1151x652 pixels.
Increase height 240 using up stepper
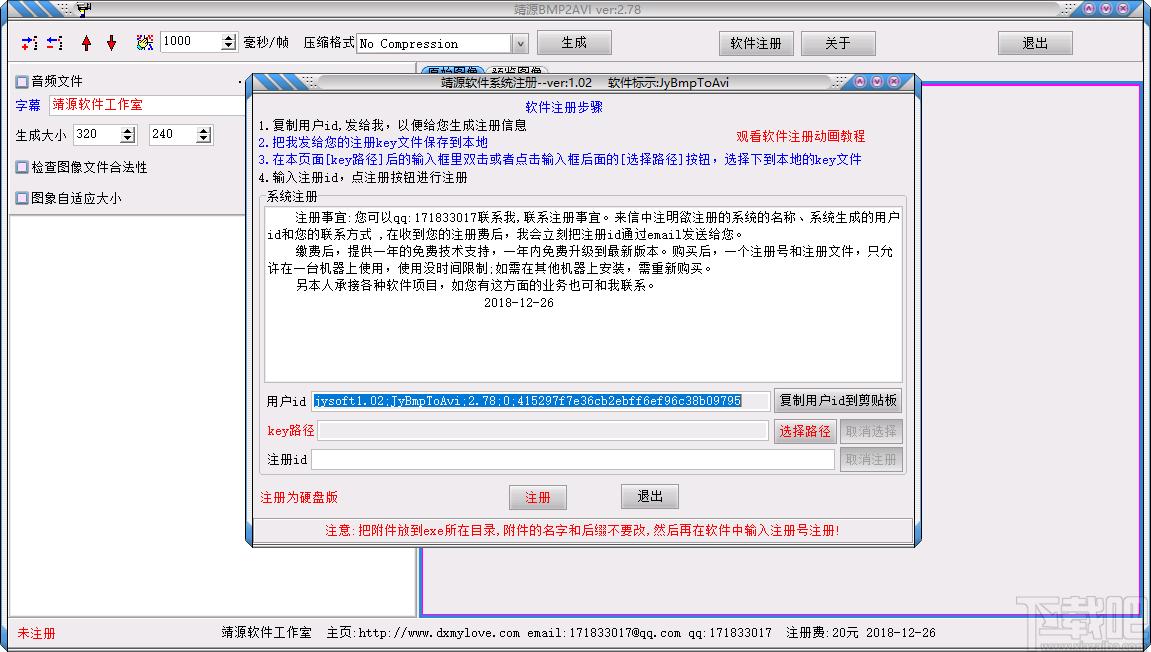[204, 131]
